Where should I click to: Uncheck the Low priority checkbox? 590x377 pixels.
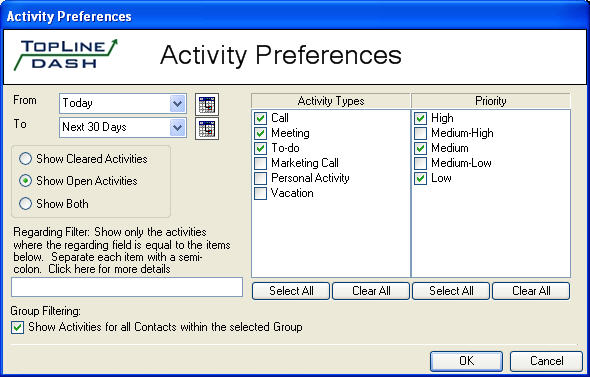(420, 178)
